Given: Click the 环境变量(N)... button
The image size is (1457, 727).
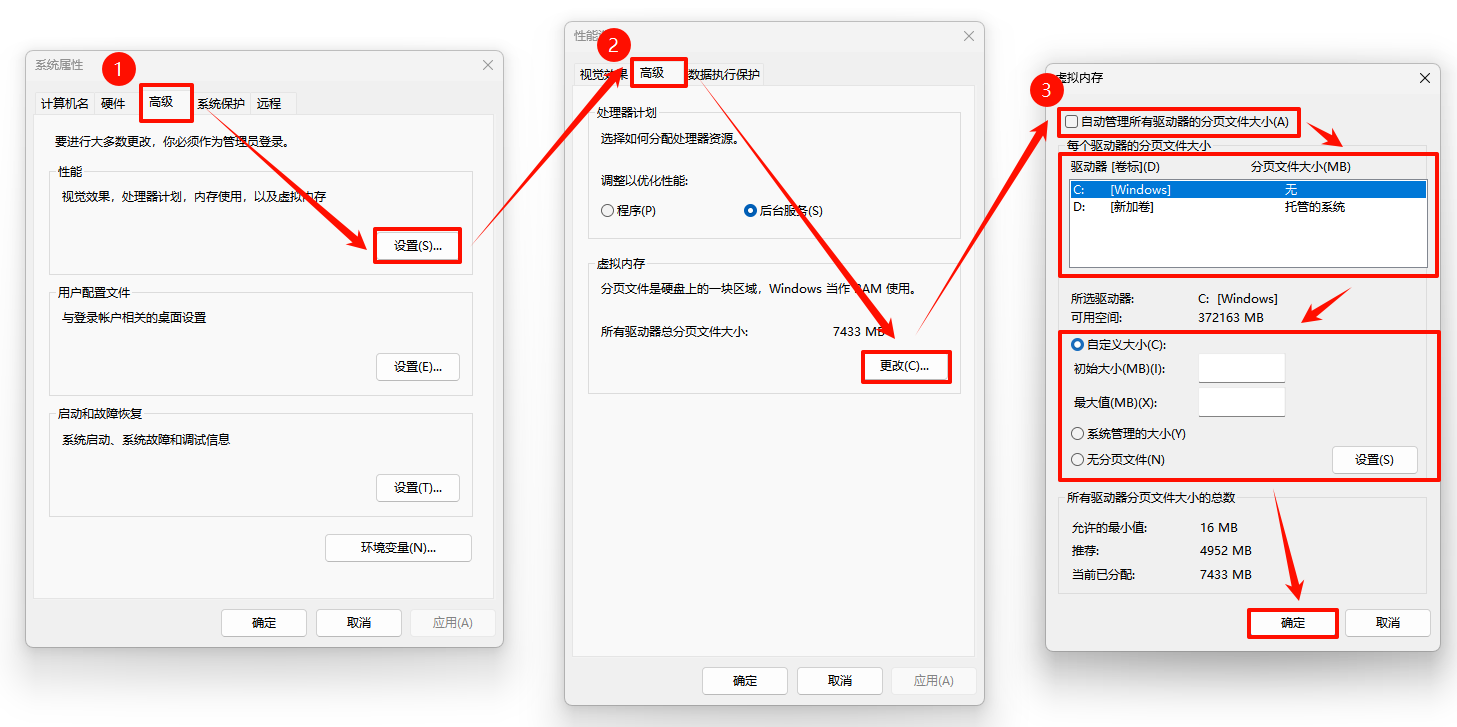Looking at the screenshot, I should pyautogui.click(x=398, y=548).
